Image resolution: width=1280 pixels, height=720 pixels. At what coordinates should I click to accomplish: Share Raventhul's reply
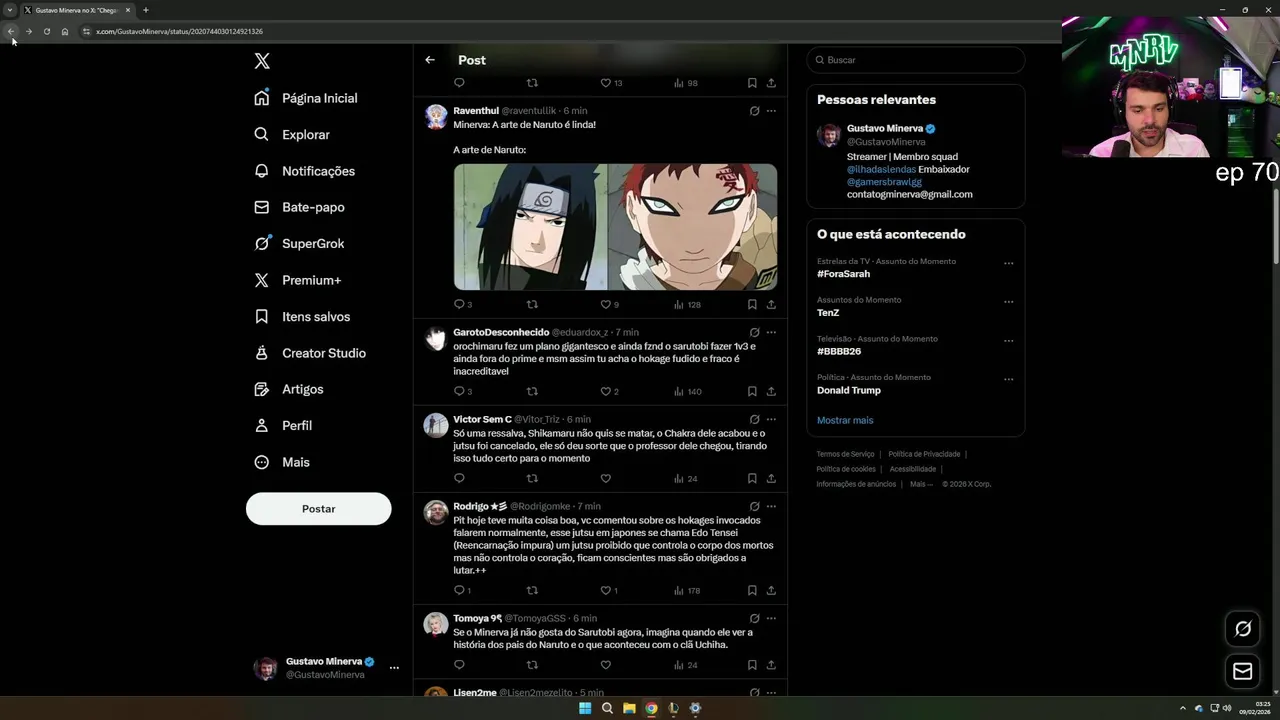point(771,304)
